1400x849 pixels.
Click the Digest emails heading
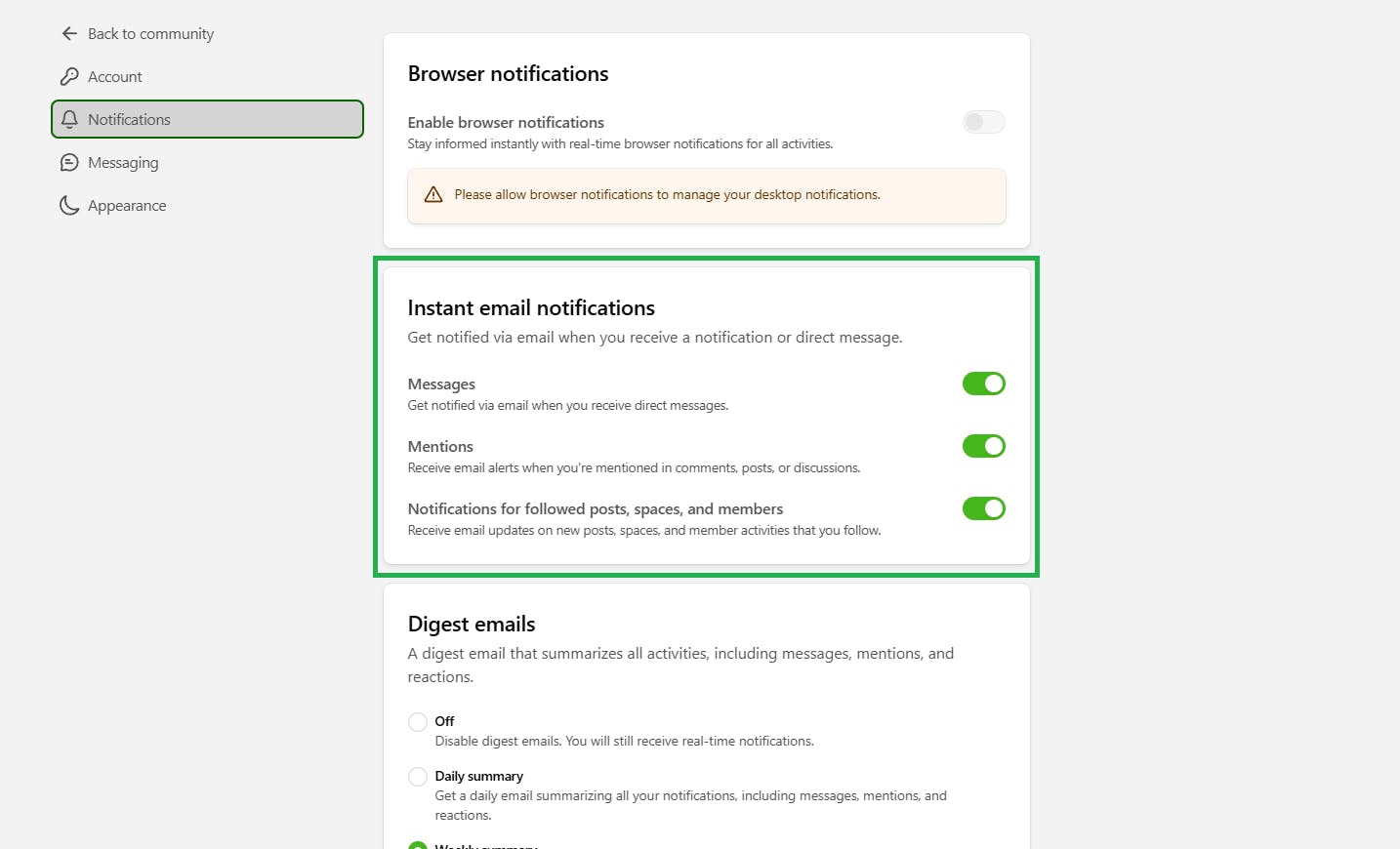(472, 625)
